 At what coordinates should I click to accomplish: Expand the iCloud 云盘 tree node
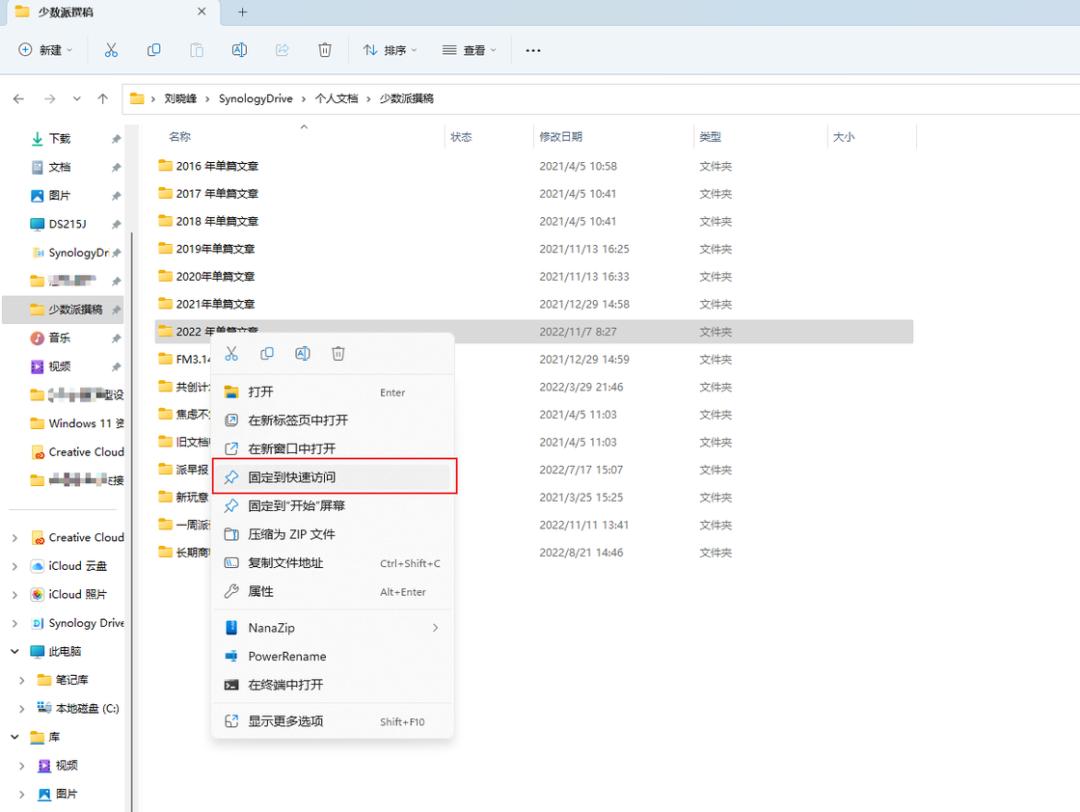pos(15,566)
